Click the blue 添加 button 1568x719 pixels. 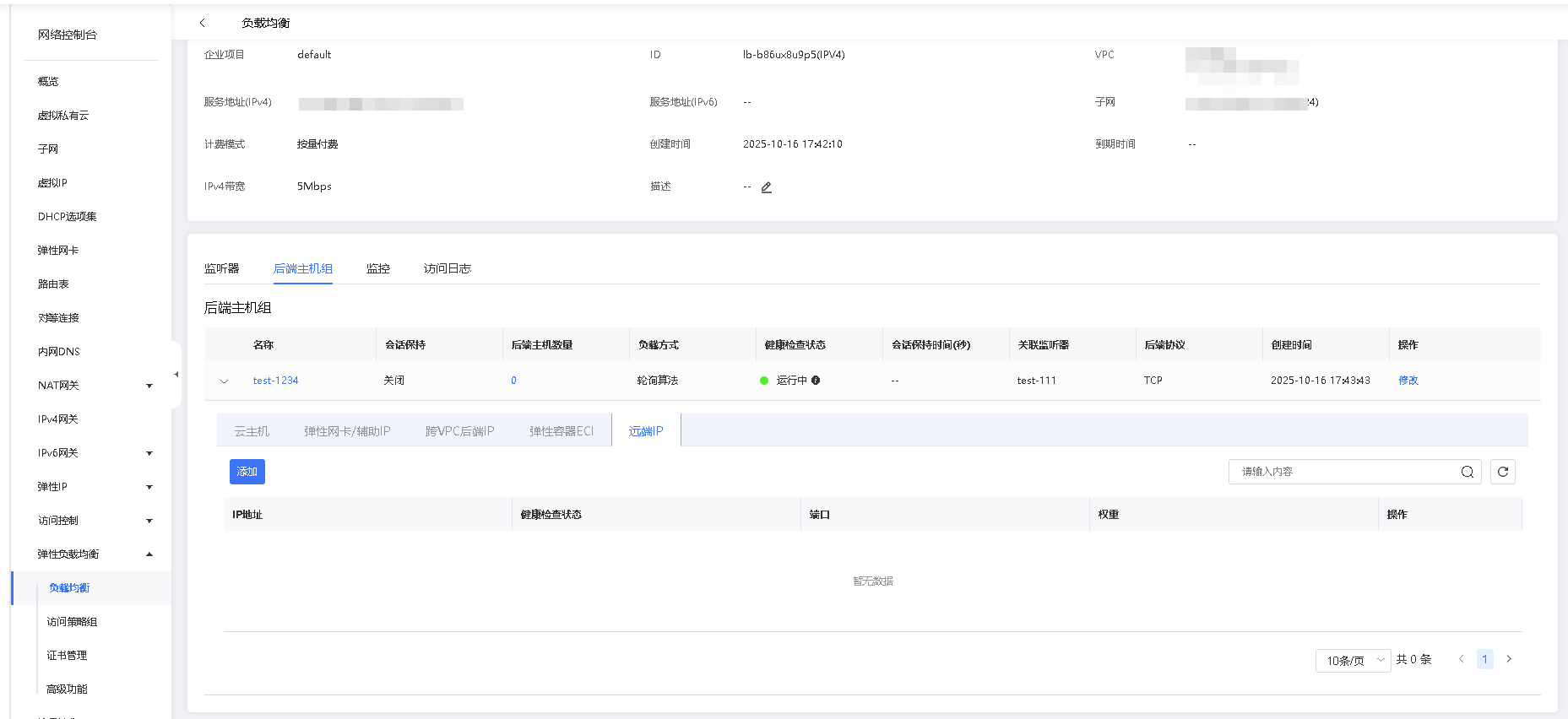(x=247, y=472)
